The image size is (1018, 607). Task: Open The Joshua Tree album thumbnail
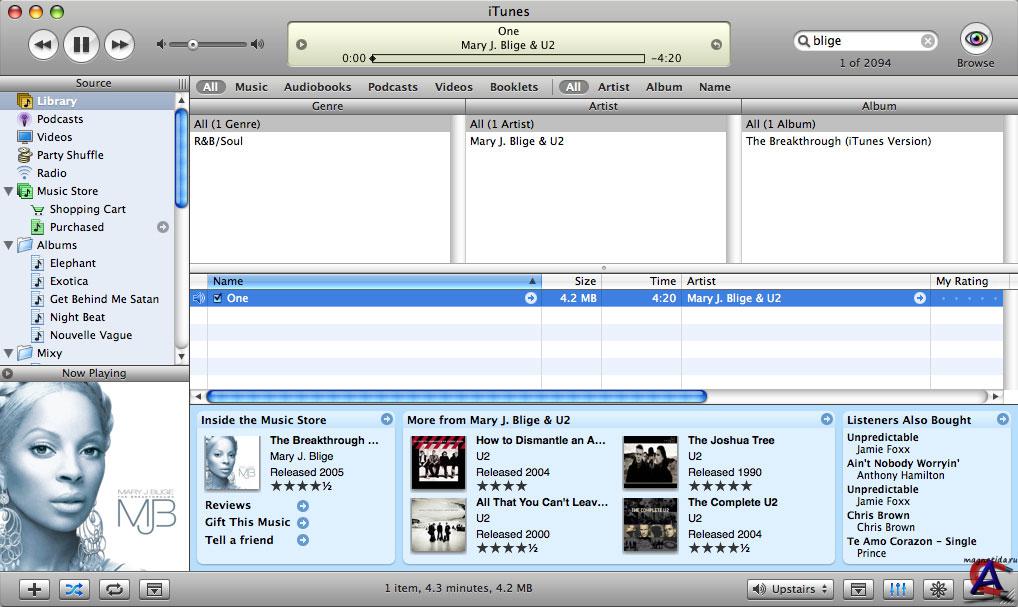650,462
